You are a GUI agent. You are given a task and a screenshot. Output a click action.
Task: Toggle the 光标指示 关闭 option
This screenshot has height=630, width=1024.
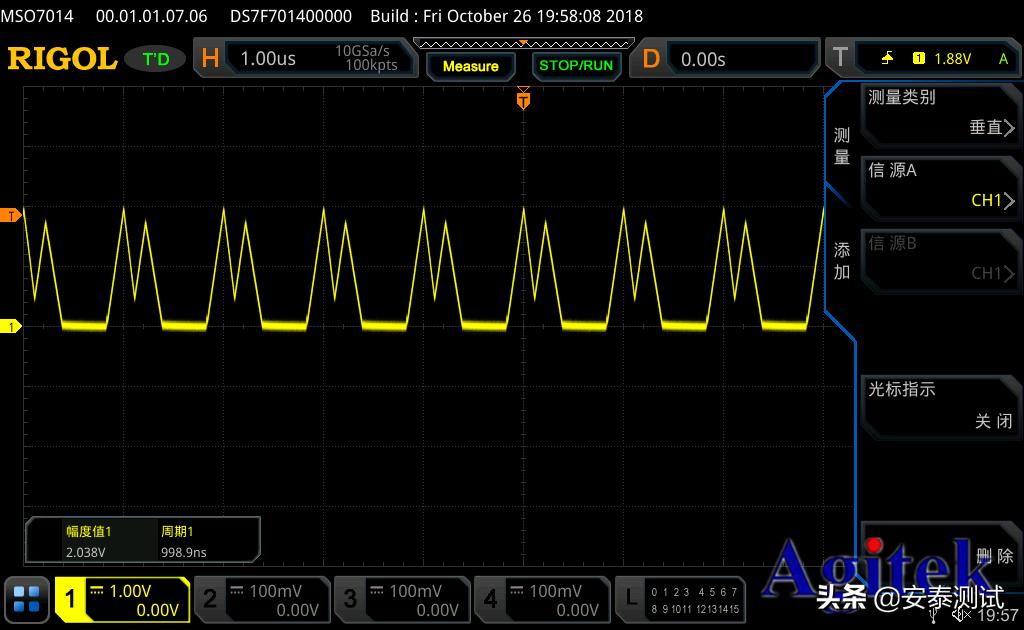coord(940,406)
